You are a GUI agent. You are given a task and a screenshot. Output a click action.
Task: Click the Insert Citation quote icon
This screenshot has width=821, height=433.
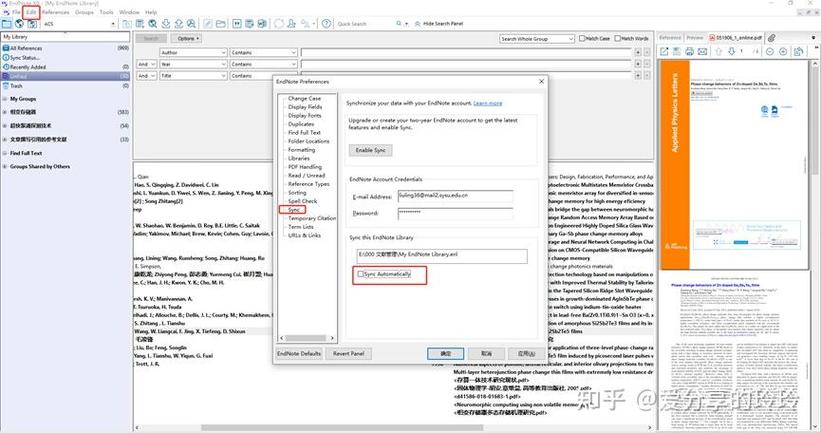(x=237, y=24)
